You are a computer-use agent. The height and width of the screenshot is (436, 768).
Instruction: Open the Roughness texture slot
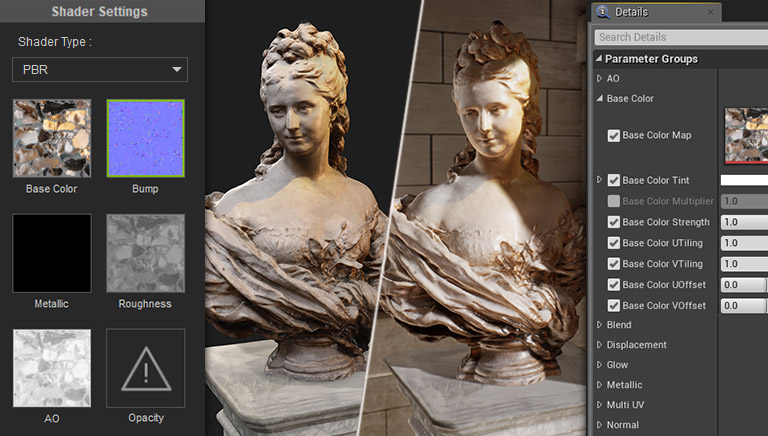146,253
